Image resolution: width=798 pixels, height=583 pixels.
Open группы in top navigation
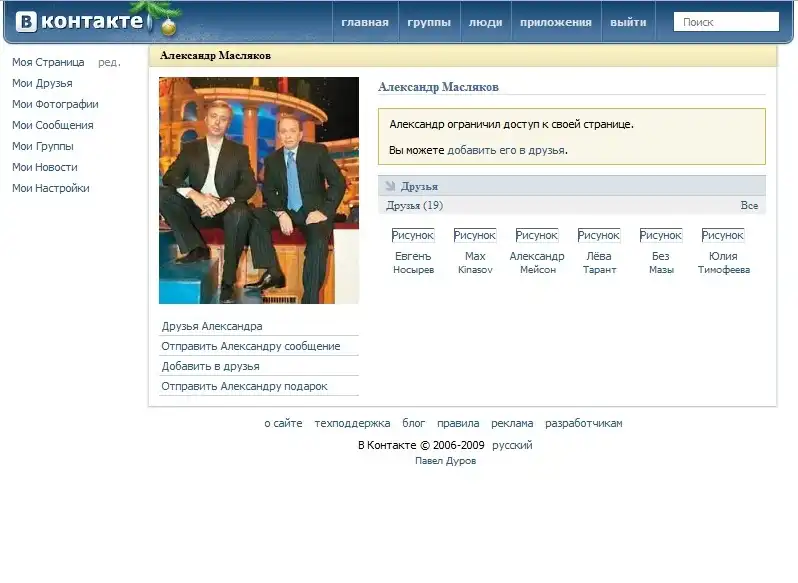click(x=429, y=22)
